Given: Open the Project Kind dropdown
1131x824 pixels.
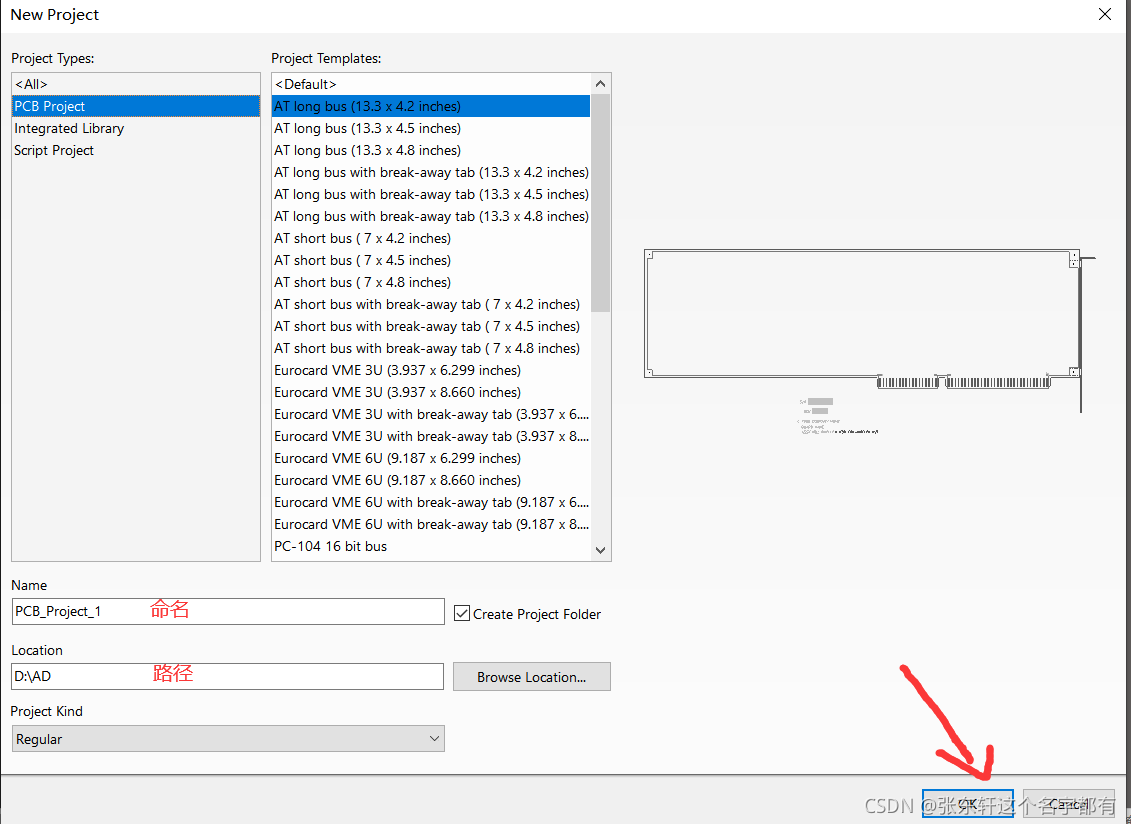Looking at the screenshot, I should pos(228,739).
